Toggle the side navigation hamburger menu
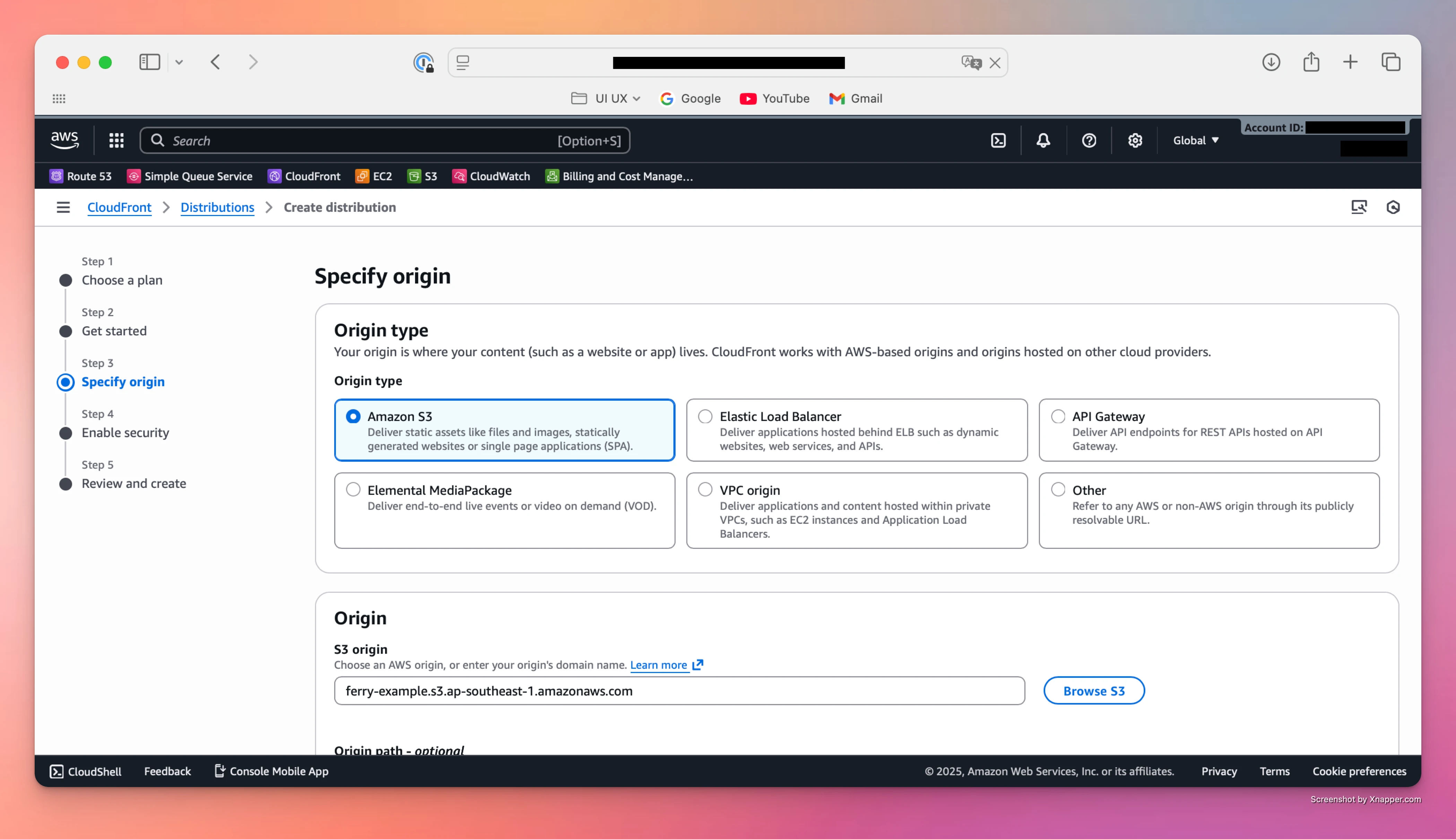The width and height of the screenshot is (1456, 839). [63, 207]
